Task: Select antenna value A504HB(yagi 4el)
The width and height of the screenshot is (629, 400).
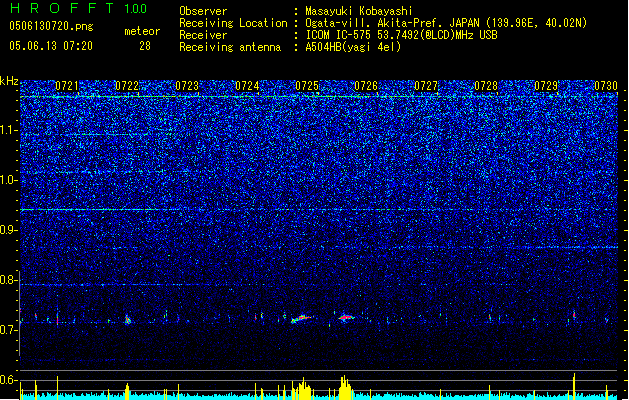Action: click(x=353, y=47)
